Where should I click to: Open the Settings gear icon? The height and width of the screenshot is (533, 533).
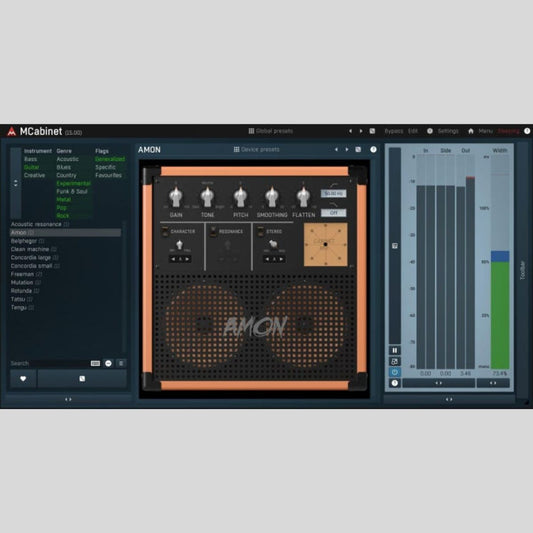tap(430, 131)
